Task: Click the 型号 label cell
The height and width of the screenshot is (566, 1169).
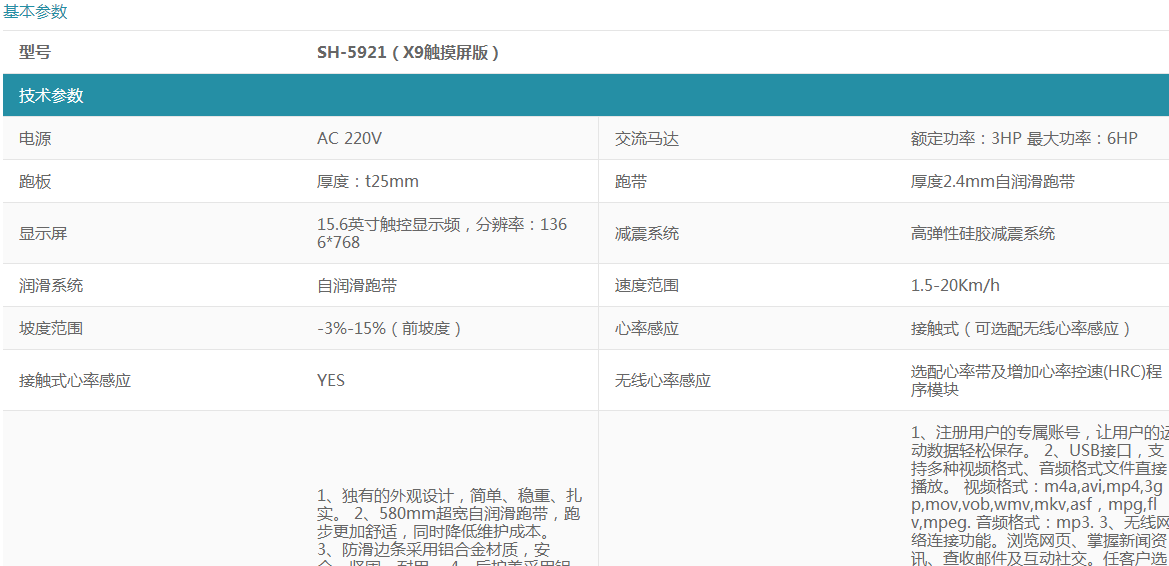Action: [x=35, y=52]
